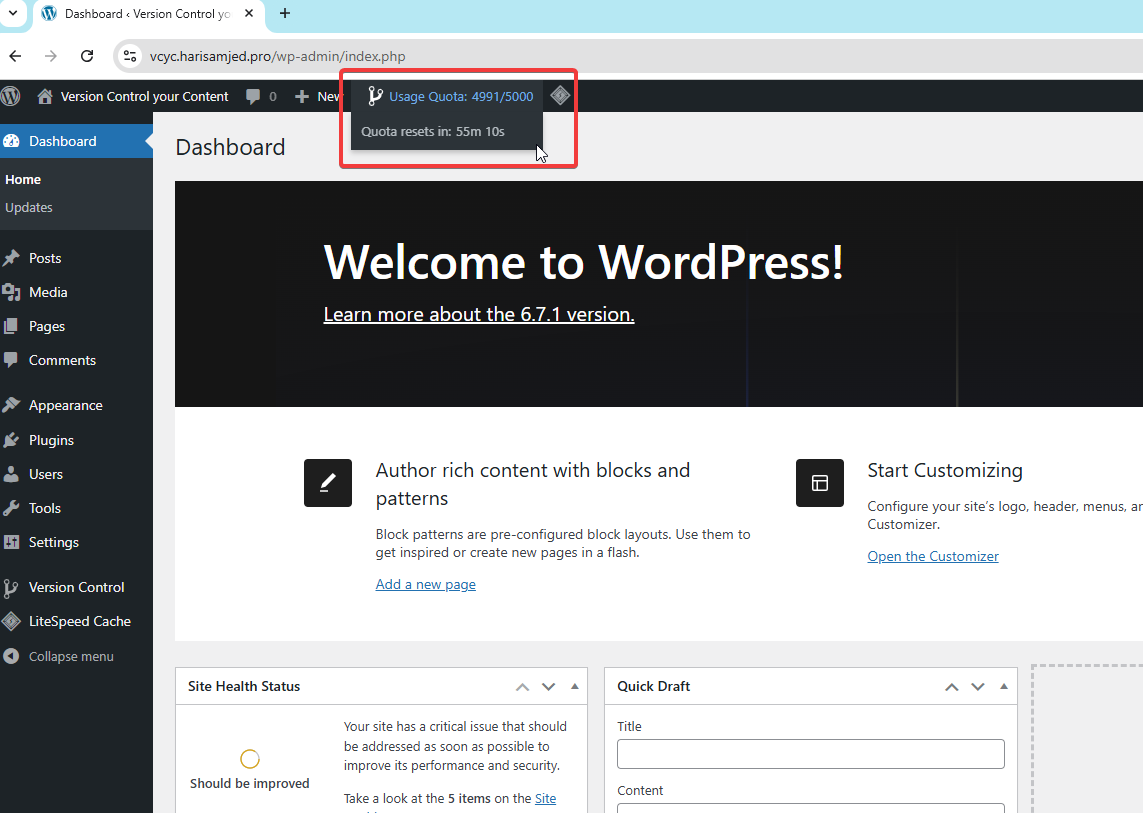Click the WordPress logo in admin bar
1143x813 pixels.
click(10, 96)
